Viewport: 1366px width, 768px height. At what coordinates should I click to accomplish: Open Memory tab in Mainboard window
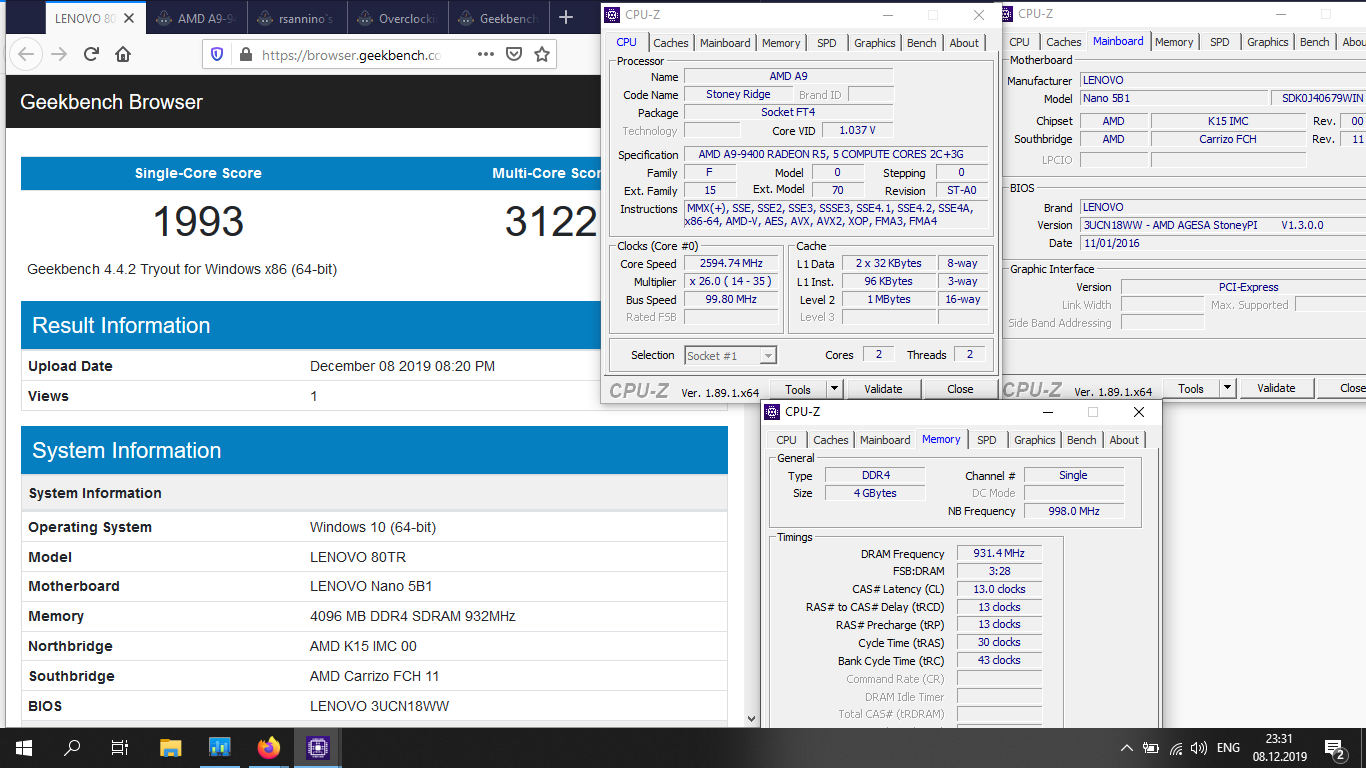click(1174, 42)
